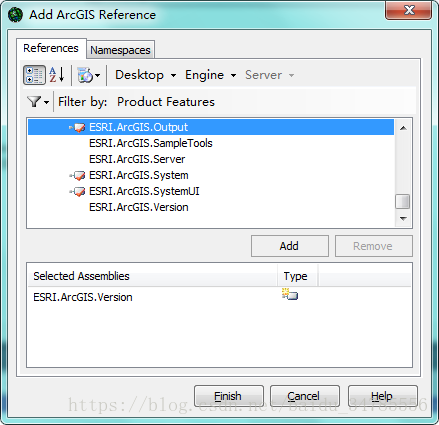The width and height of the screenshot is (439, 425).
Task: Expand the Engine dropdown menu
Action: coord(210,75)
